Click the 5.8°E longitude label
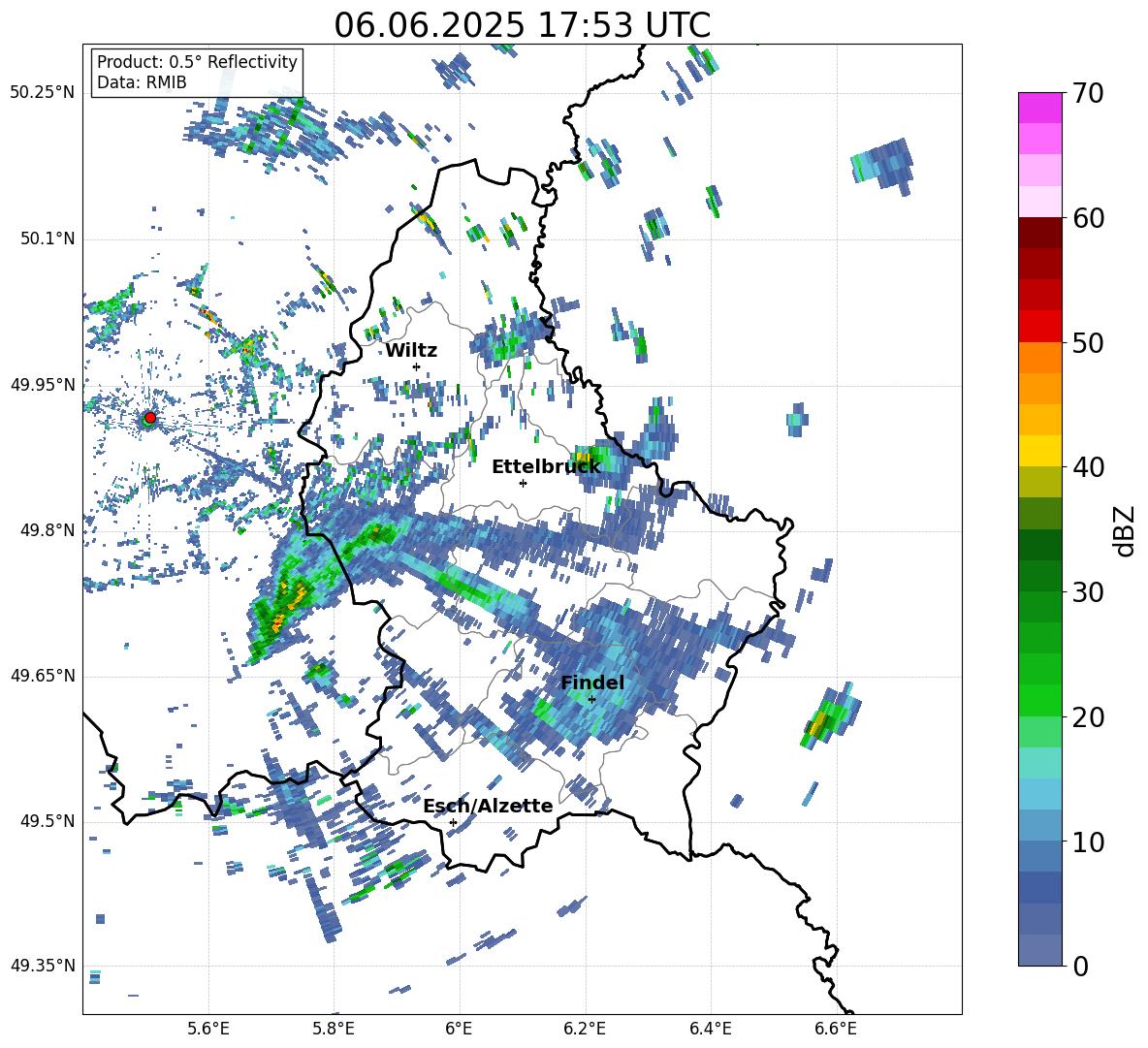 click(x=334, y=1029)
